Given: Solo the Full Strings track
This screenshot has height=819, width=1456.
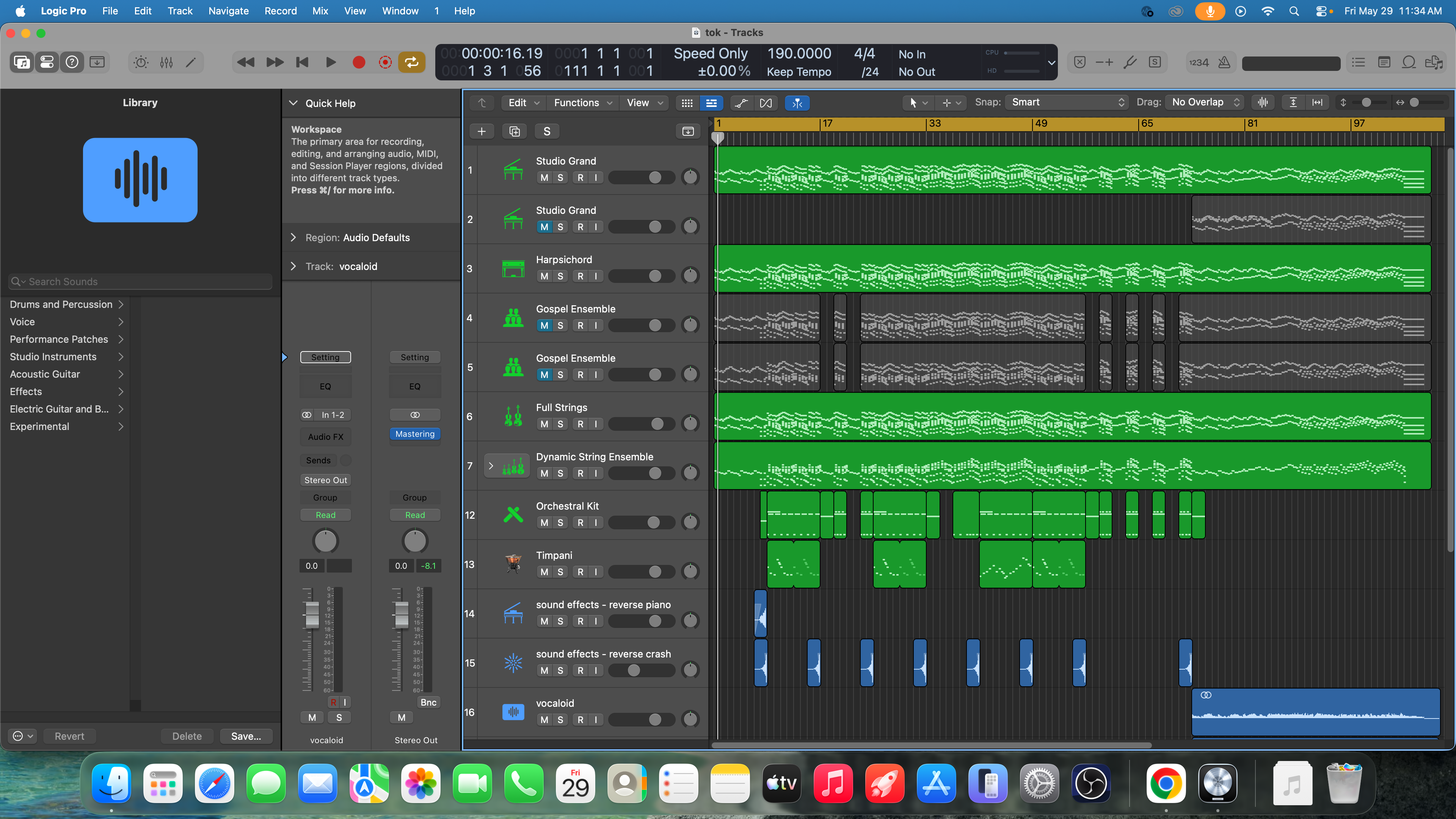Looking at the screenshot, I should (560, 424).
